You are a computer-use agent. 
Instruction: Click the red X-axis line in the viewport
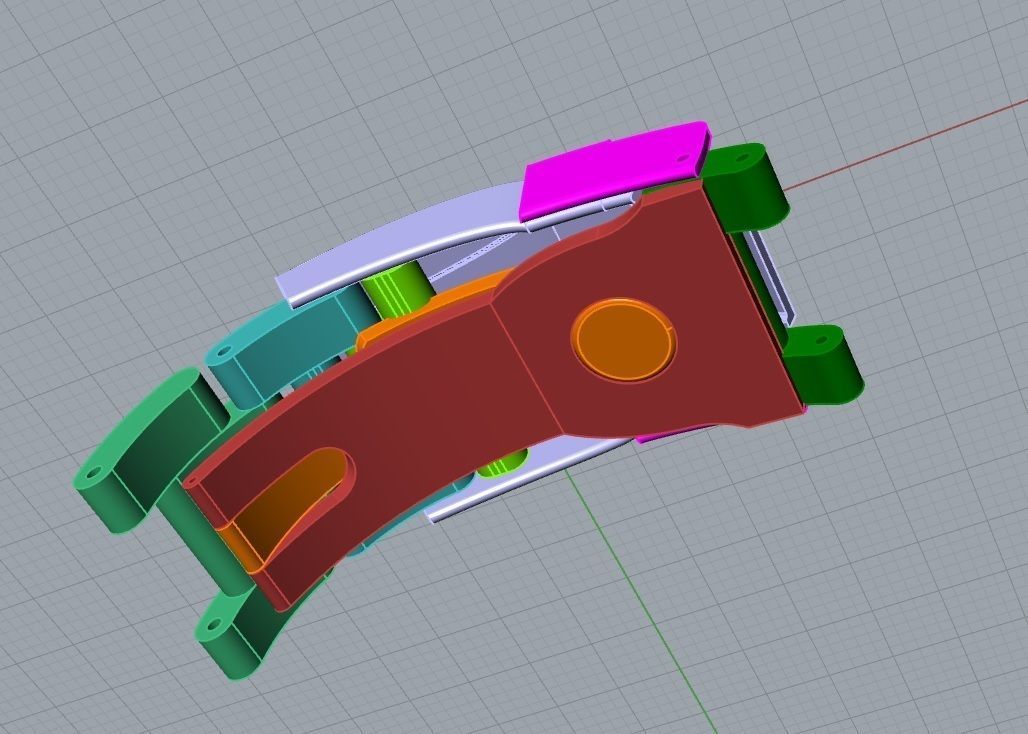(x=908, y=143)
